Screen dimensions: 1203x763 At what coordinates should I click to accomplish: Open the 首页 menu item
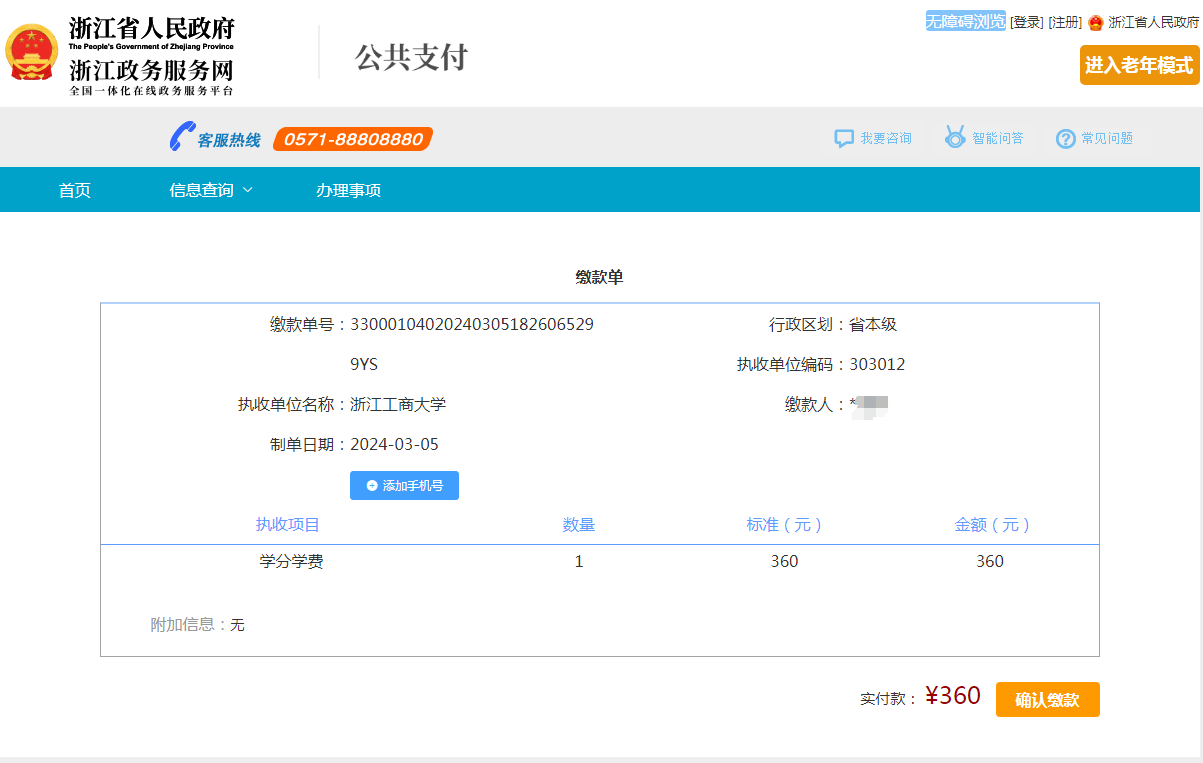(75, 190)
